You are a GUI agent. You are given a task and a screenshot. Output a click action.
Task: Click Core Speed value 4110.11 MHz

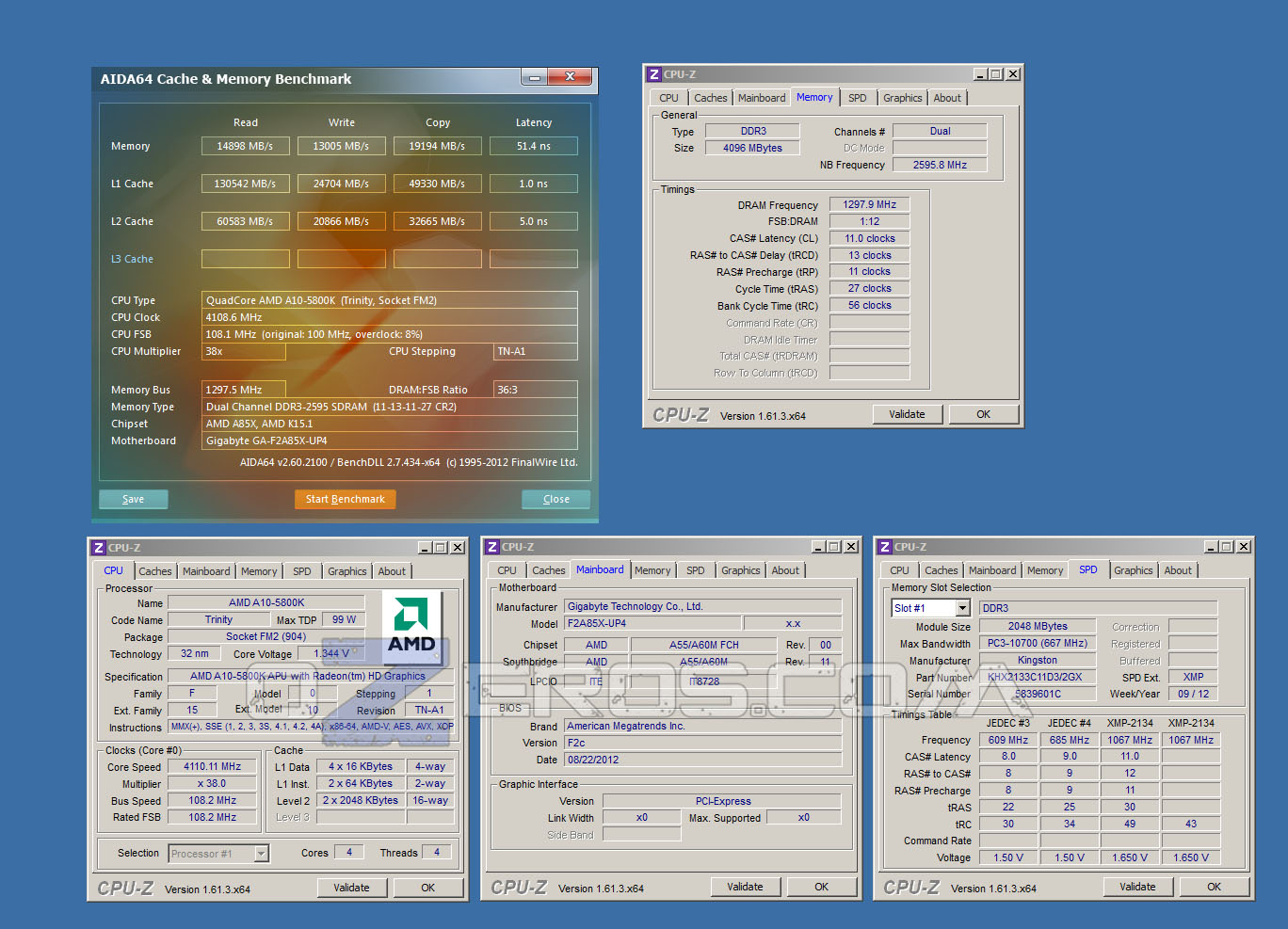[x=213, y=766]
